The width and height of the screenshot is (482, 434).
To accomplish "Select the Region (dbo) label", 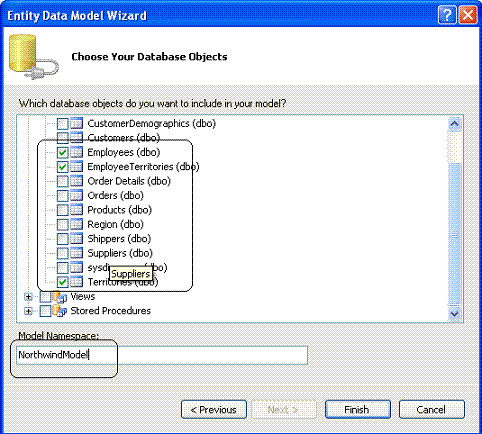I will coord(115,224).
